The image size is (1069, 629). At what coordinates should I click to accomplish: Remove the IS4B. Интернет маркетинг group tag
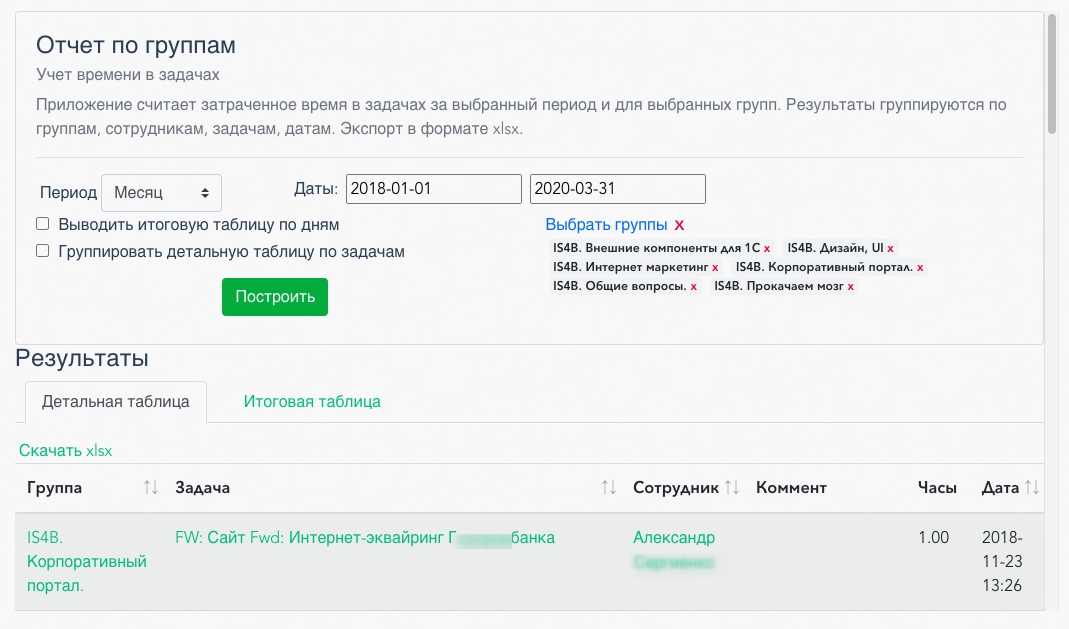tap(715, 268)
